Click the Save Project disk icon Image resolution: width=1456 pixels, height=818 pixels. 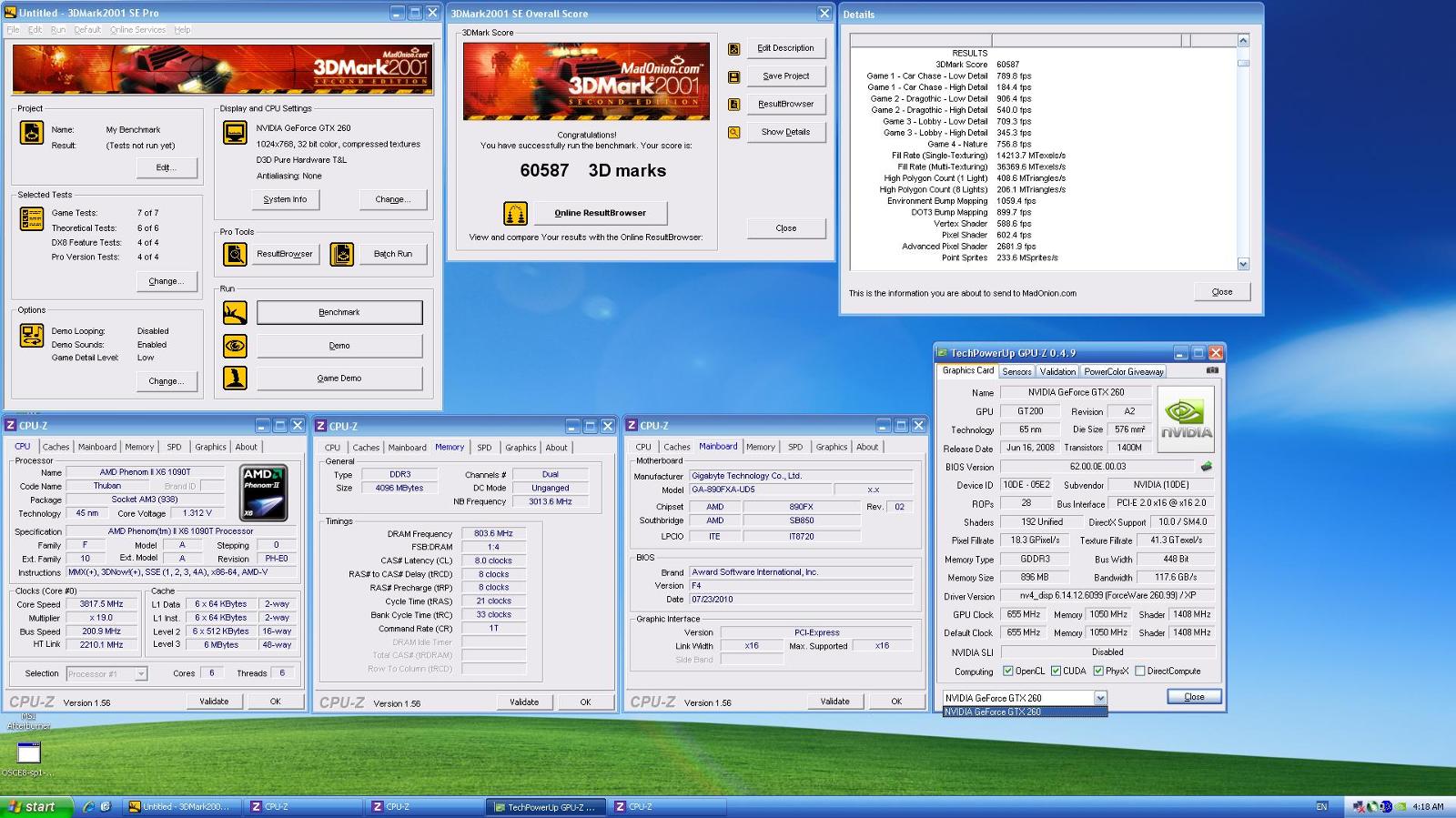pyautogui.click(x=734, y=77)
